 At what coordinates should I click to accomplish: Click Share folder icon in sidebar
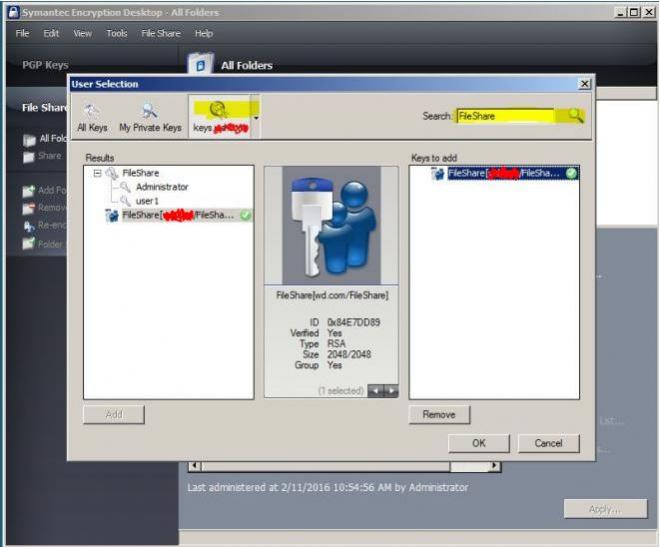click(29, 157)
